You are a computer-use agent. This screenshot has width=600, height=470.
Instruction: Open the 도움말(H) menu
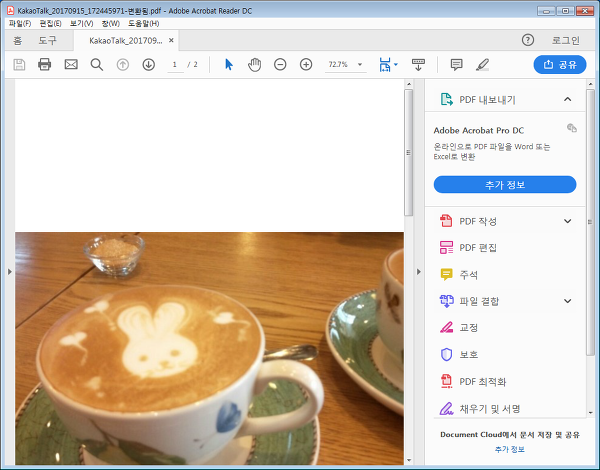click(143, 23)
